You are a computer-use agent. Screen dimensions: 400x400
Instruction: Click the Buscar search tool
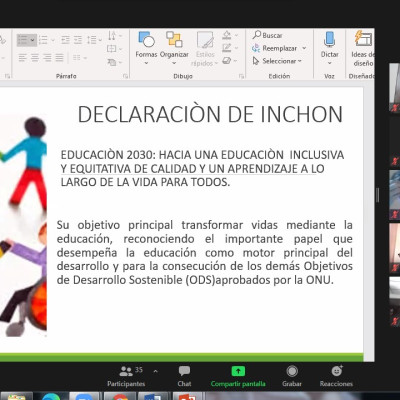267,35
